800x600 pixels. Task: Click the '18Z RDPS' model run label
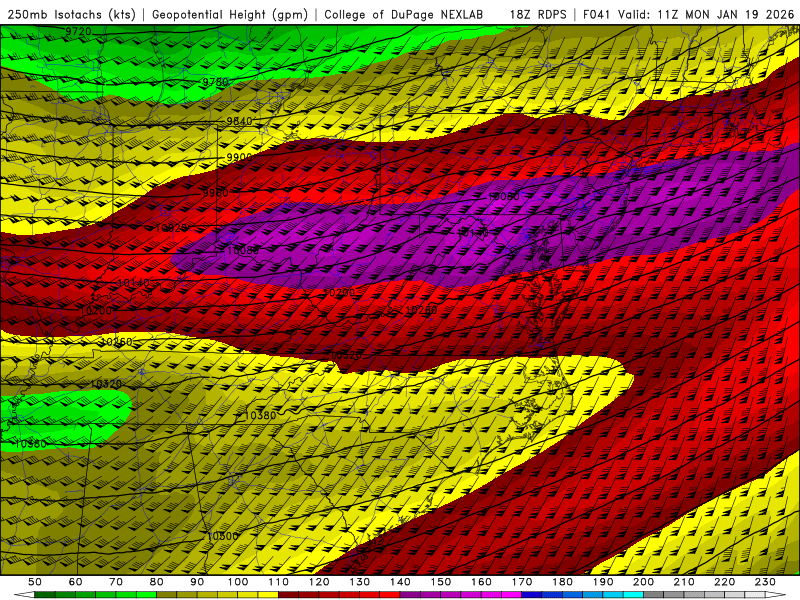538,15
